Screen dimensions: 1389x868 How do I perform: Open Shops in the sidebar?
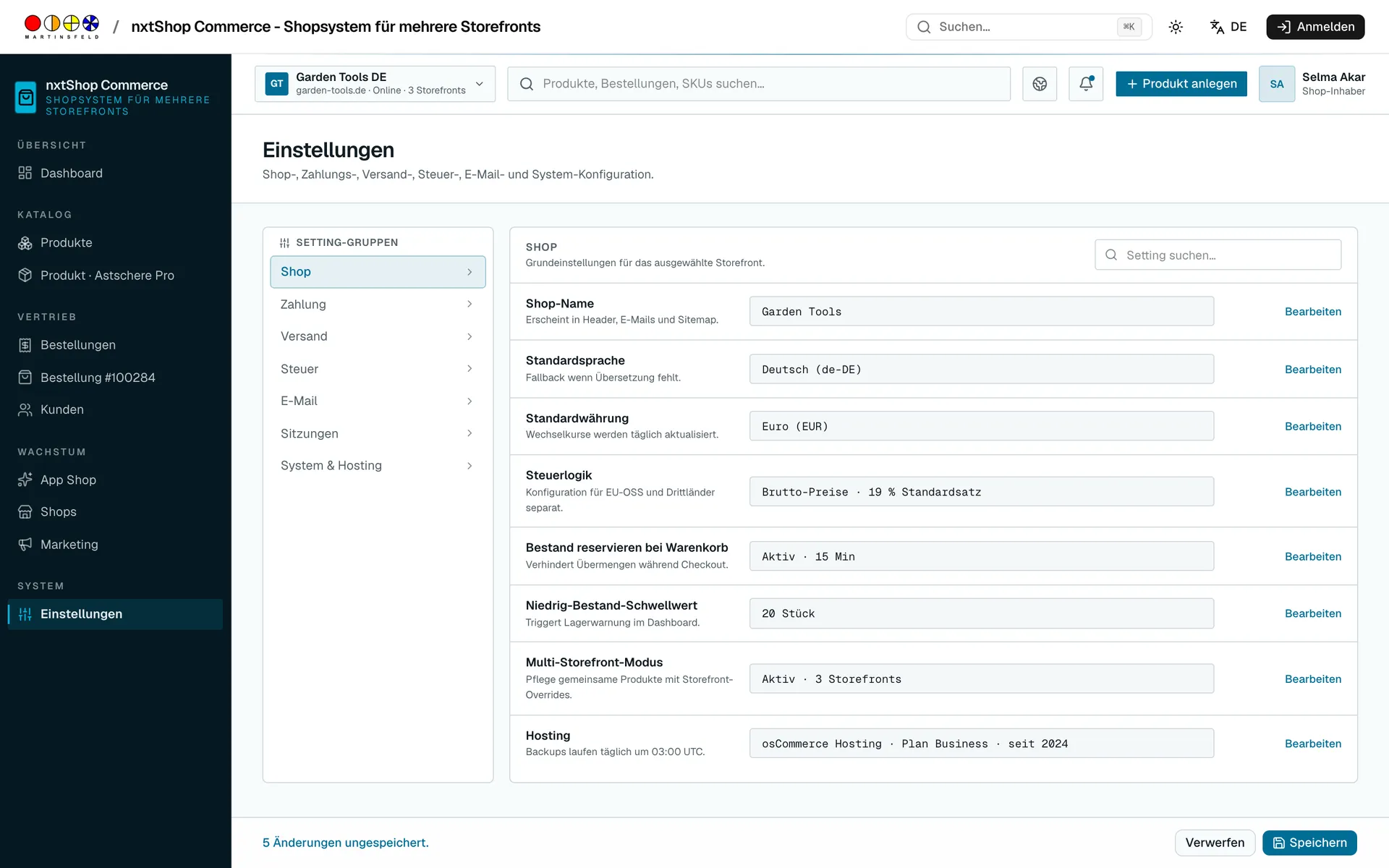coord(116,511)
